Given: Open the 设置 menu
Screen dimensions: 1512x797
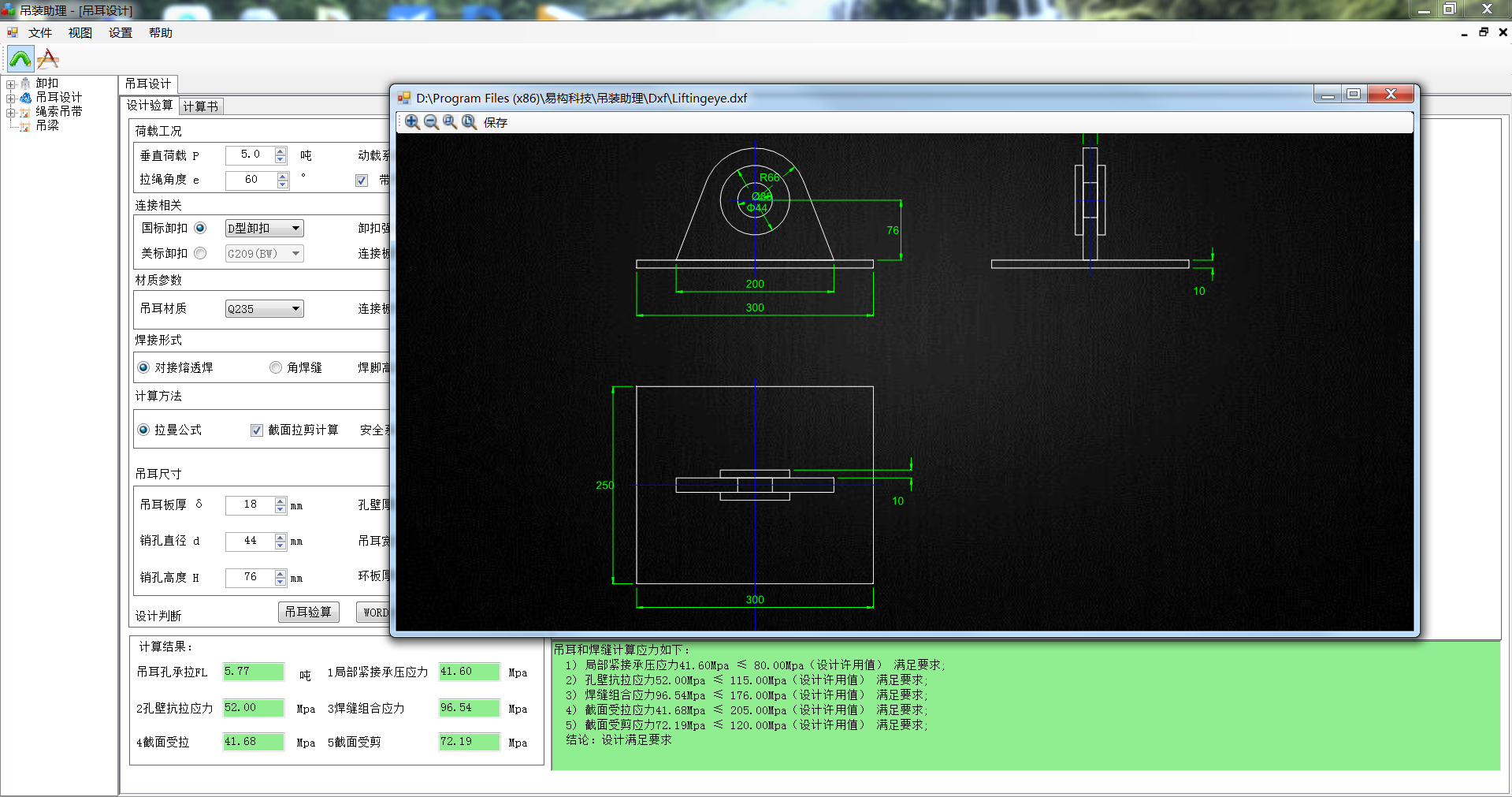Looking at the screenshot, I should click(120, 33).
